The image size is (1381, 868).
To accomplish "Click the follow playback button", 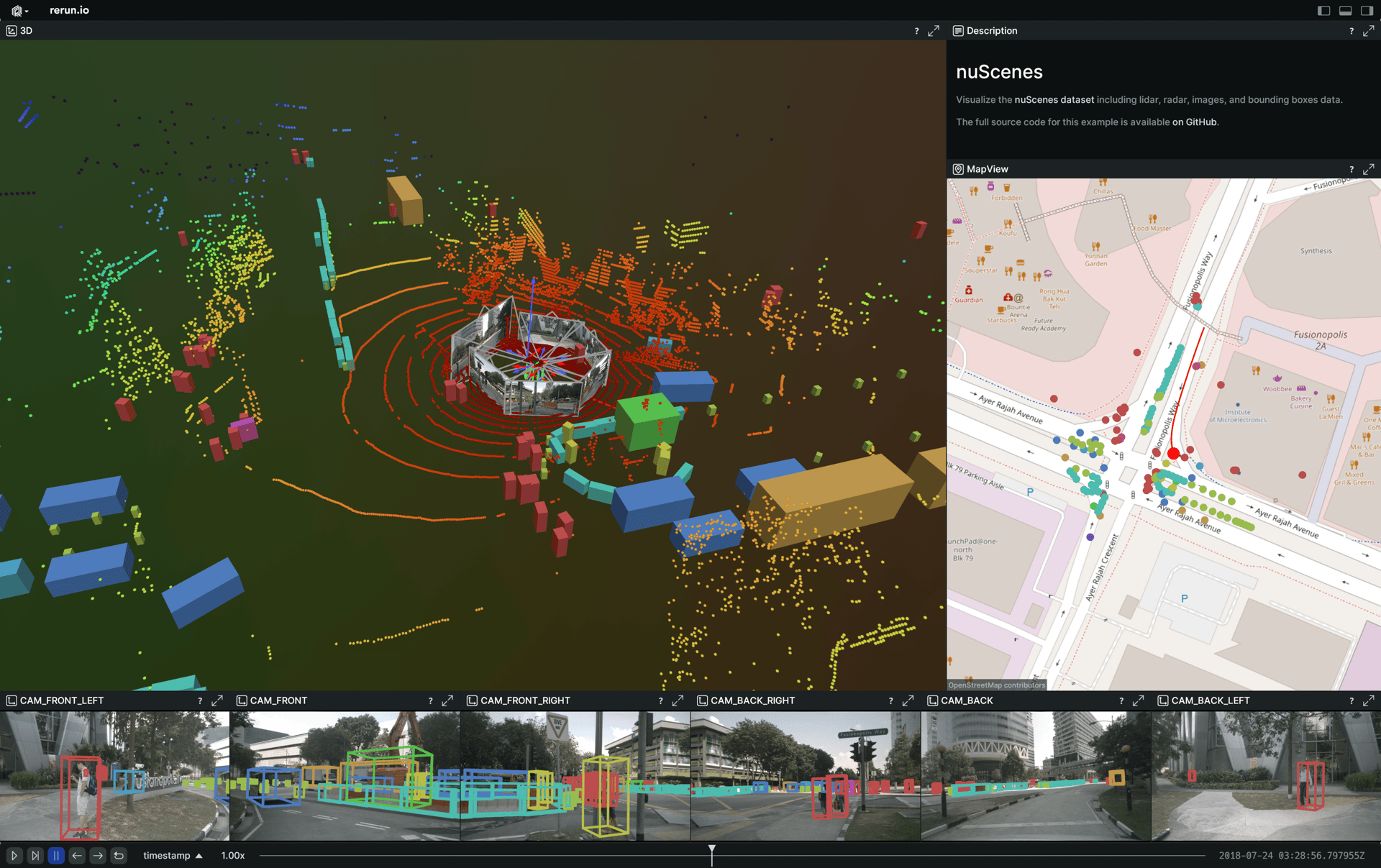I will tap(35, 856).
